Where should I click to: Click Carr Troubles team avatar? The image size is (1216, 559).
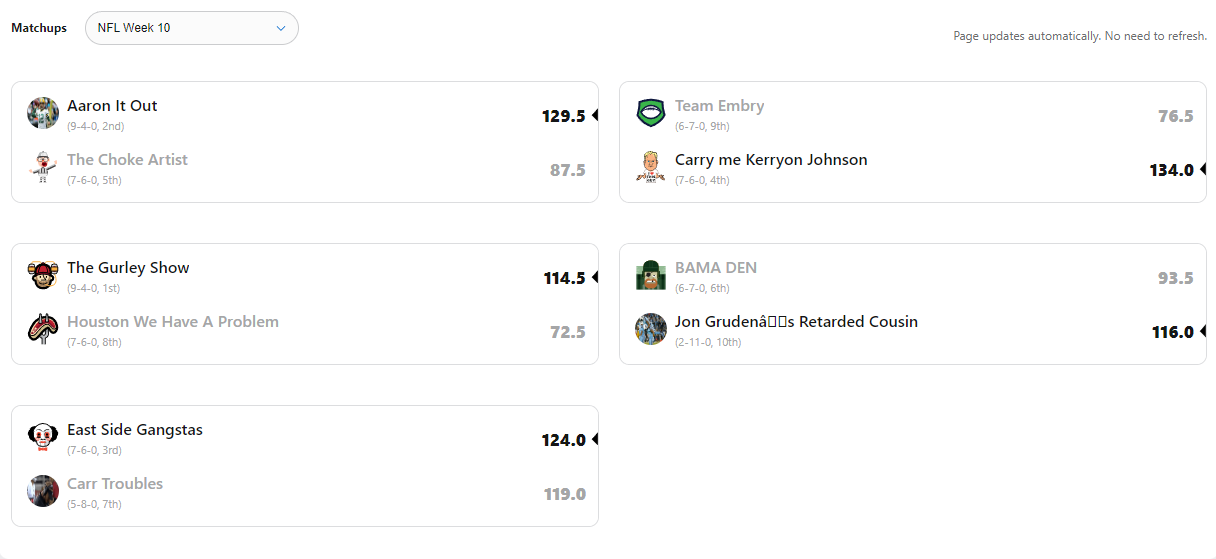pos(43,491)
